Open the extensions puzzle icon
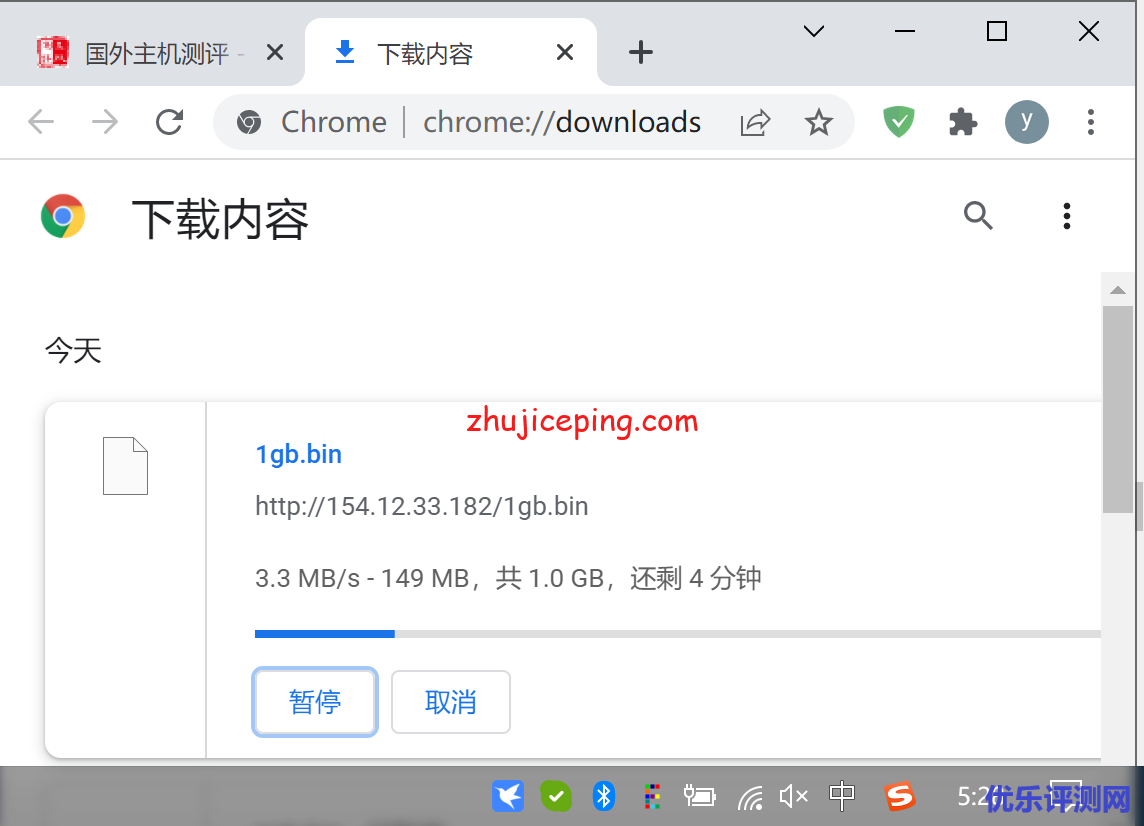 pos(963,122)
